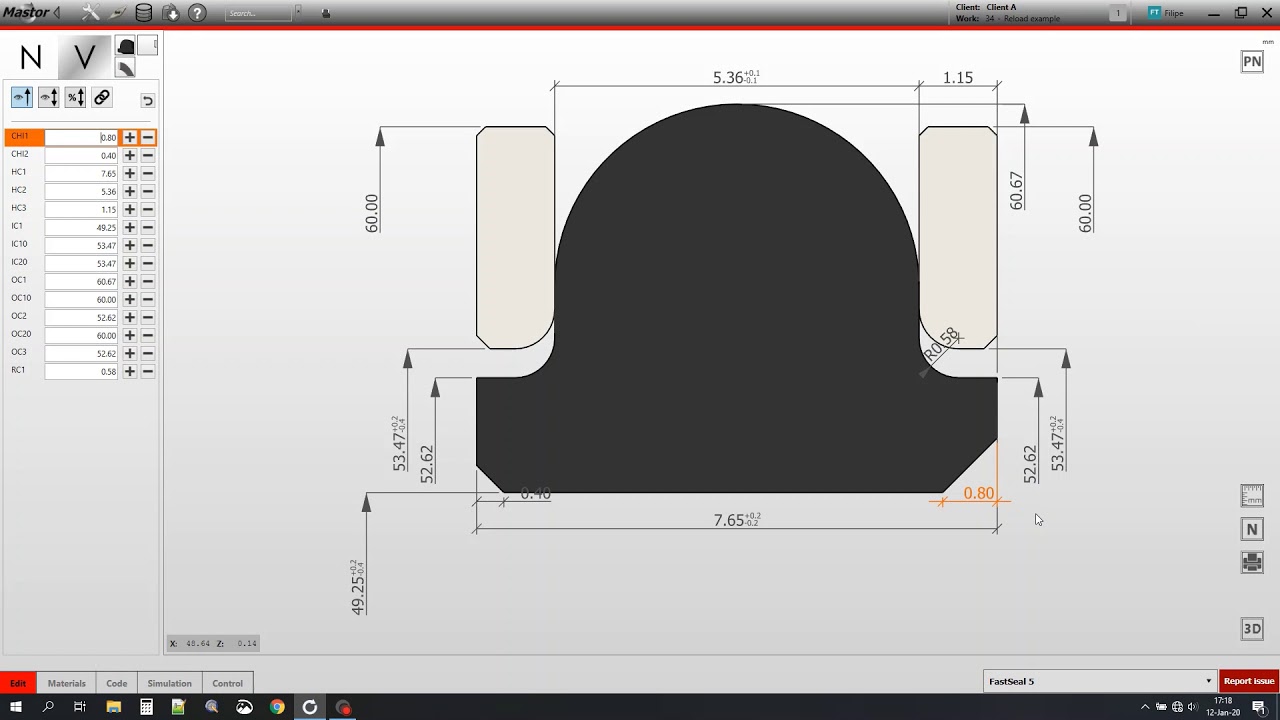Increase OC2 with plus button
This screenshot has width=1280, height=720.
coord(130,317)
